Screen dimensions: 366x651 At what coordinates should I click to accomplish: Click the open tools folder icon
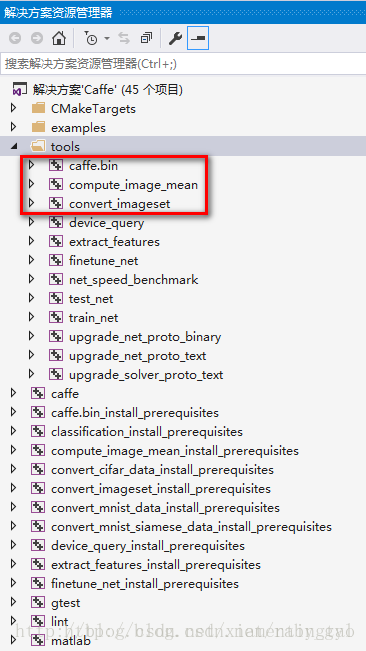[x=38, y=146]
